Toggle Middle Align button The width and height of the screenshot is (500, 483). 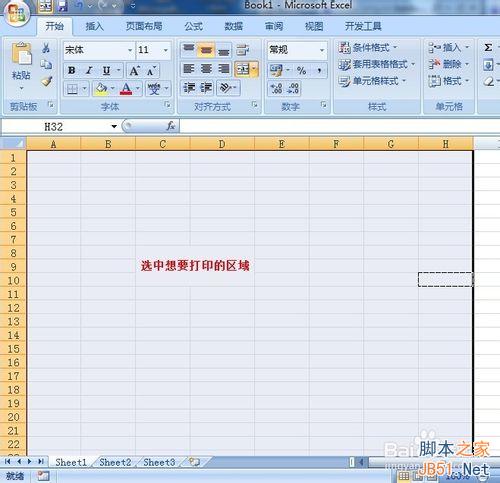pos(206,50)
